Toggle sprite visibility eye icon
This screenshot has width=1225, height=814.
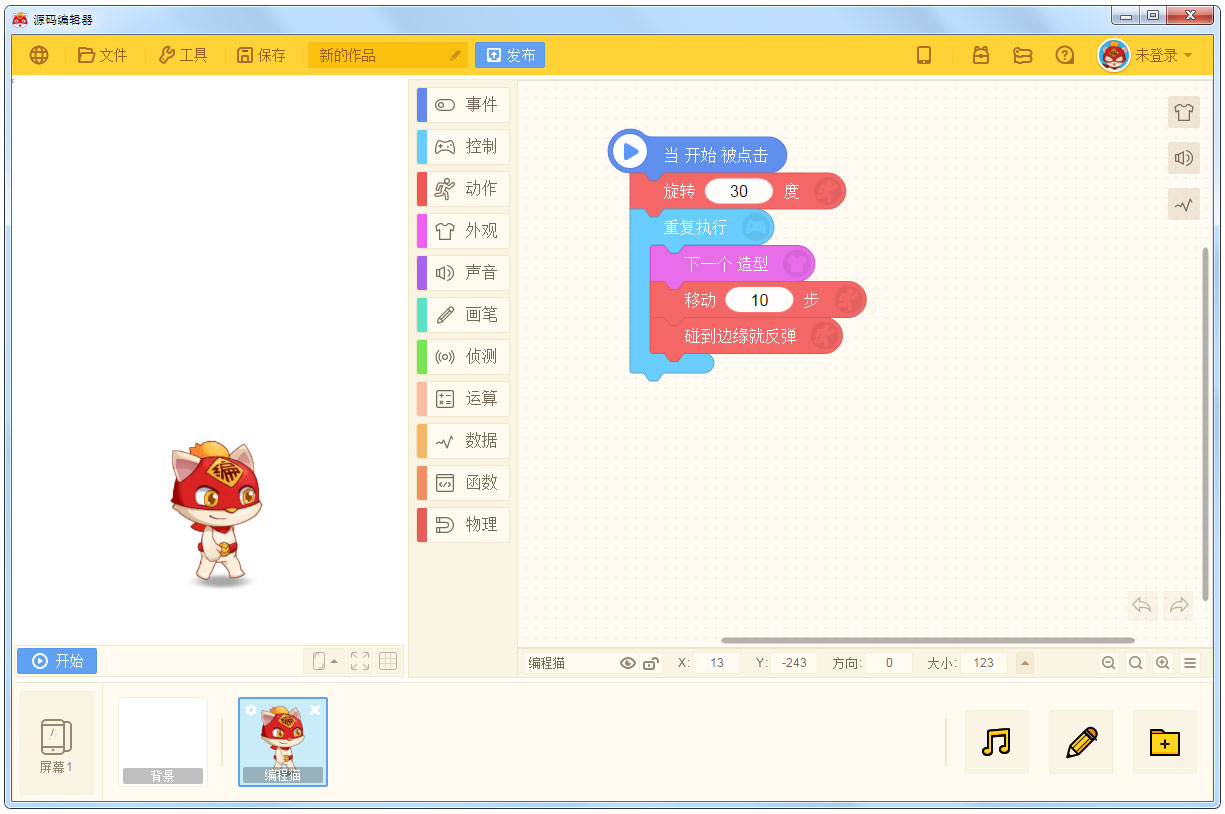628,663
